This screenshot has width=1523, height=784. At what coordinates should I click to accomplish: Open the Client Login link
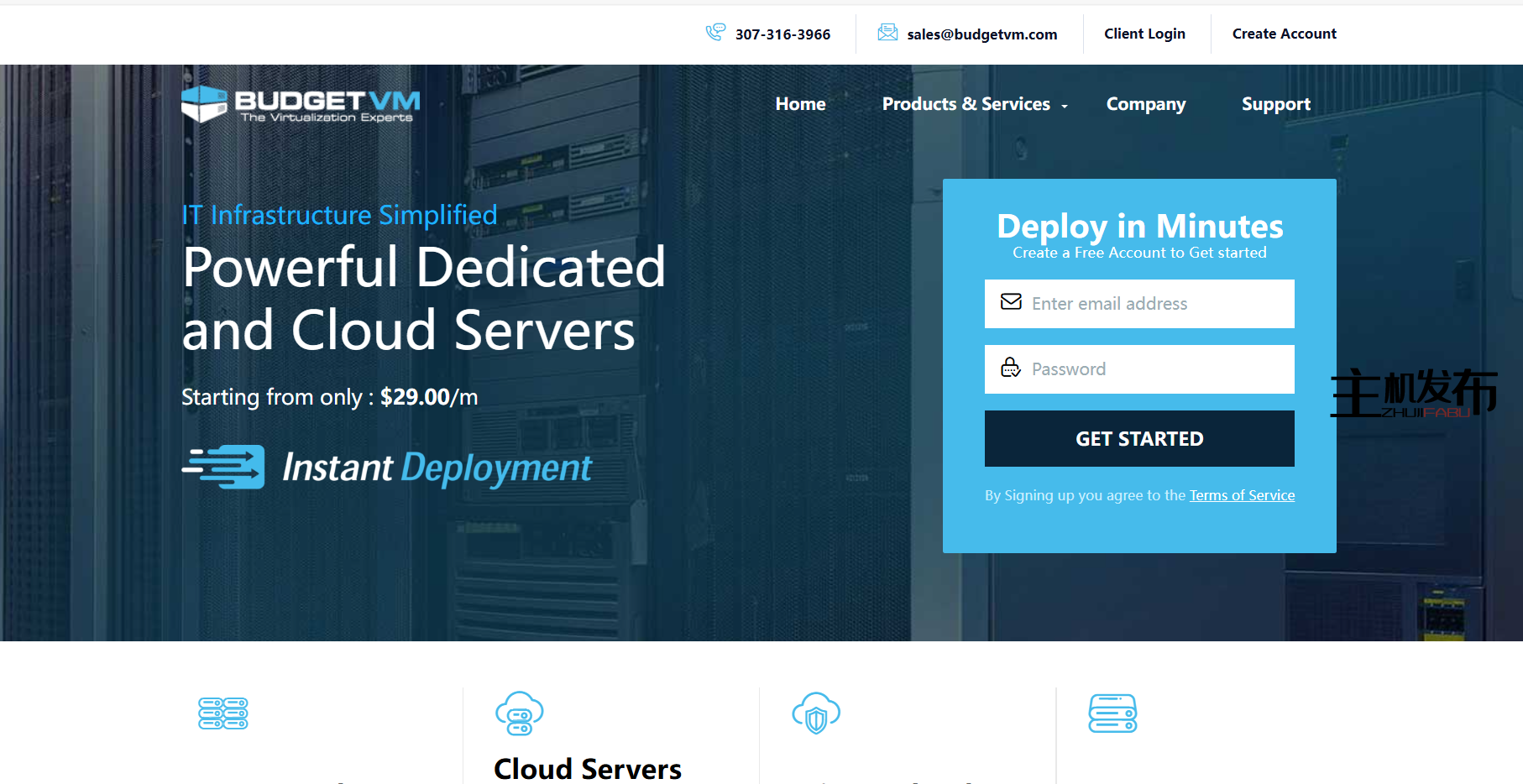click(x=1145, y=34)
